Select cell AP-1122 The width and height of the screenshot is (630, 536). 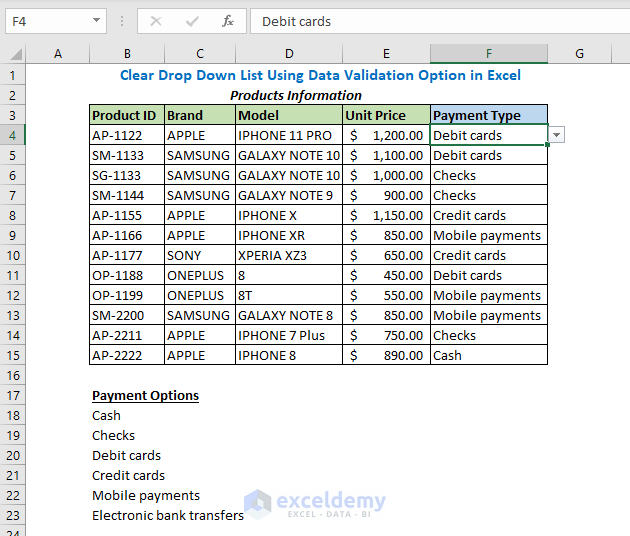[x=127, y=135]
